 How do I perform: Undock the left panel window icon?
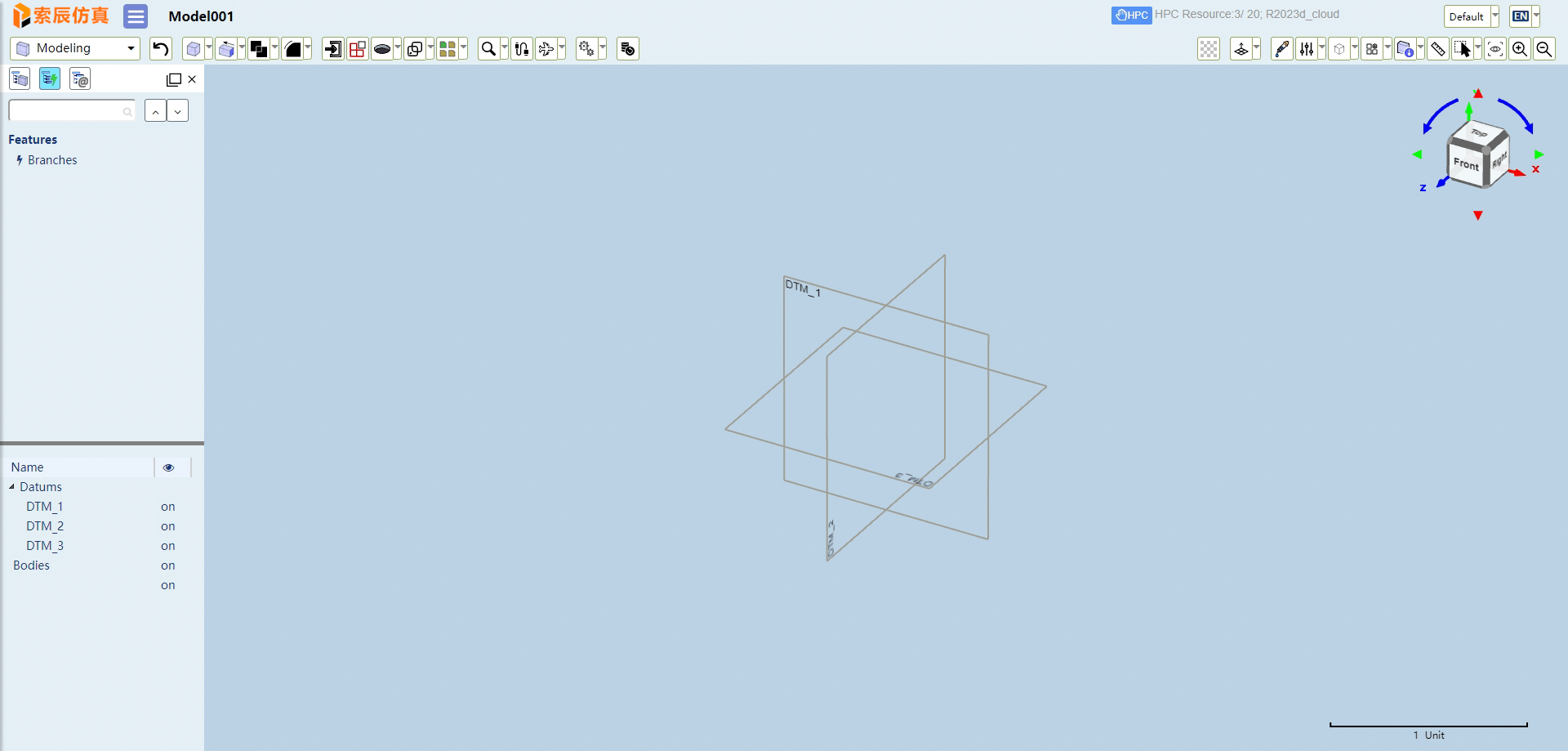[174, 80]
